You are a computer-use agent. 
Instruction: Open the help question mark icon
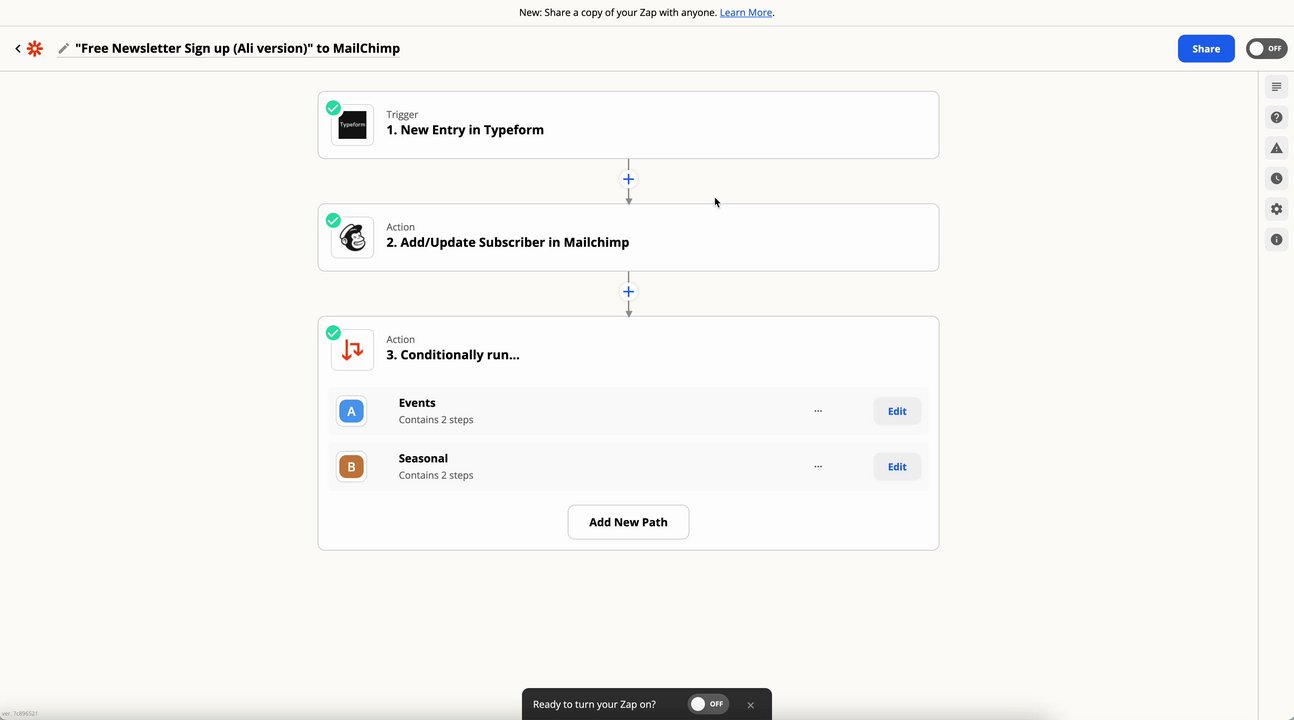1276,118
